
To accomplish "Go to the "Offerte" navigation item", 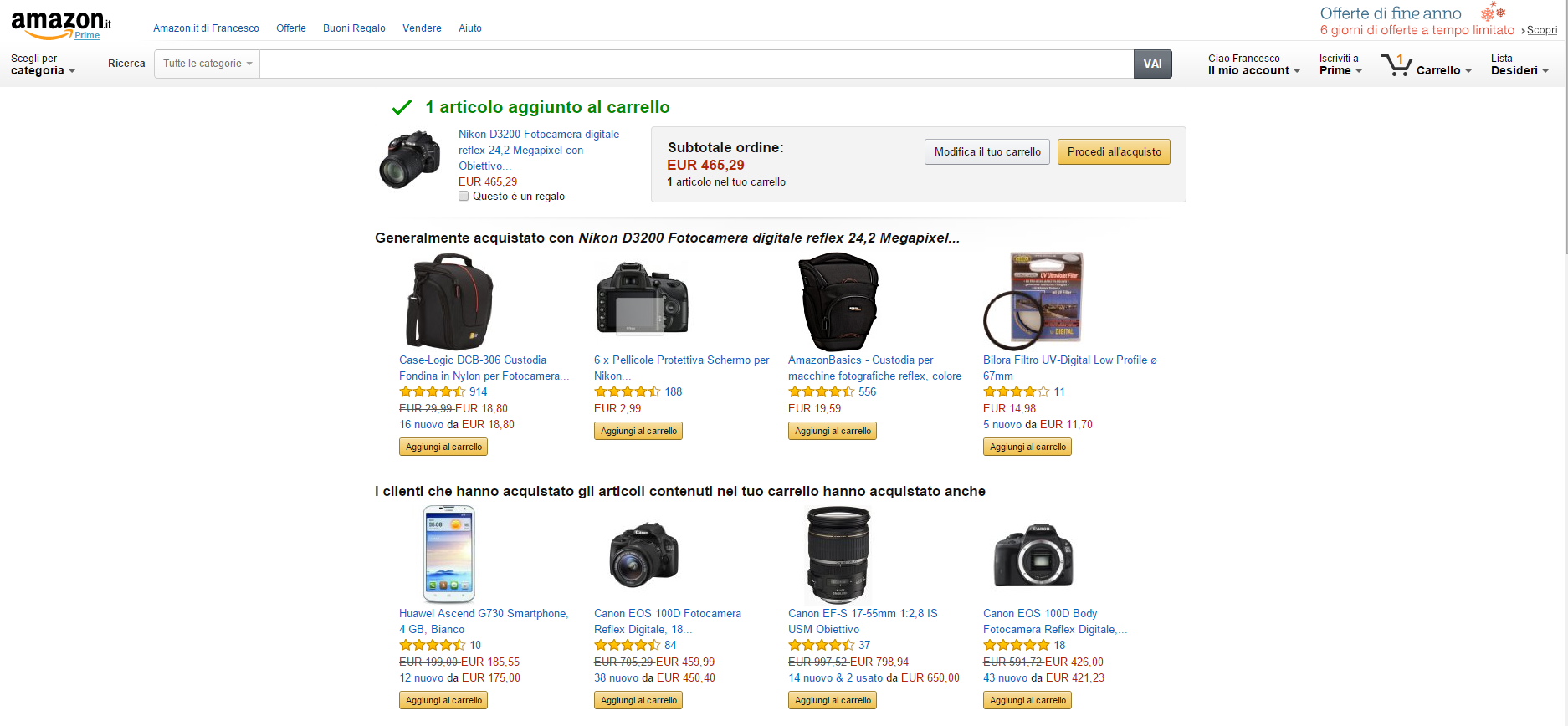I will (x=291, y=28).
